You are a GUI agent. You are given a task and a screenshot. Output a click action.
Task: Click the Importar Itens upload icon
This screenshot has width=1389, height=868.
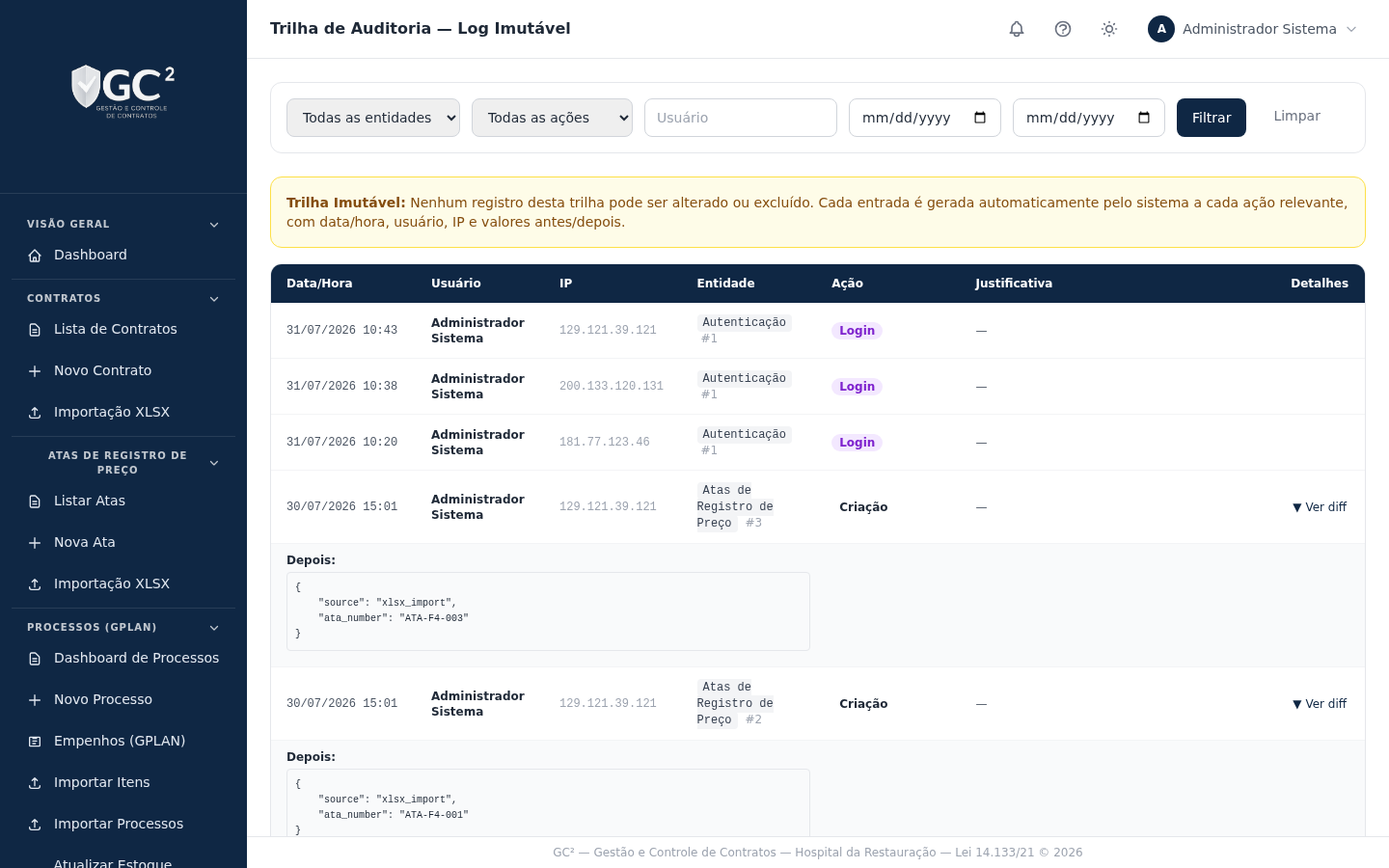tap(35, 783)
